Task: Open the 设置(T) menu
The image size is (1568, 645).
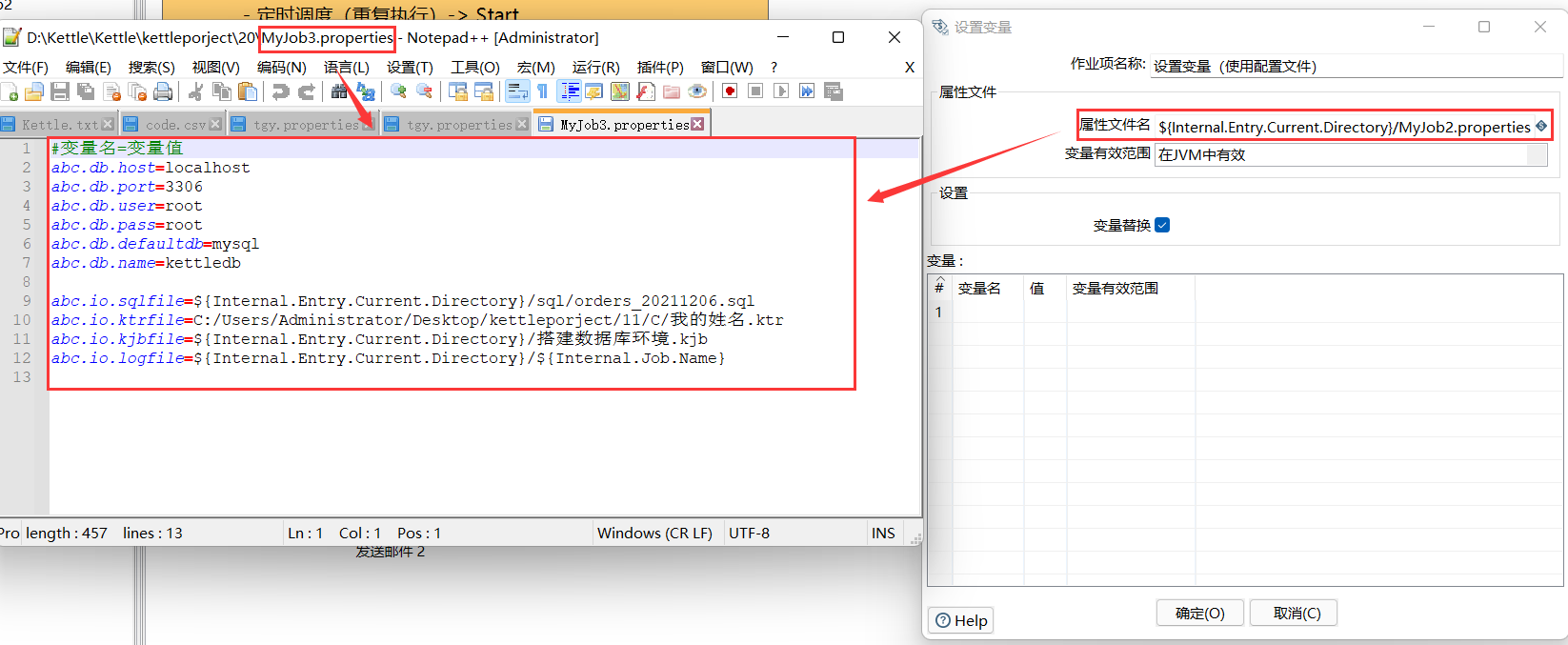Action: [x=410, y=68]
